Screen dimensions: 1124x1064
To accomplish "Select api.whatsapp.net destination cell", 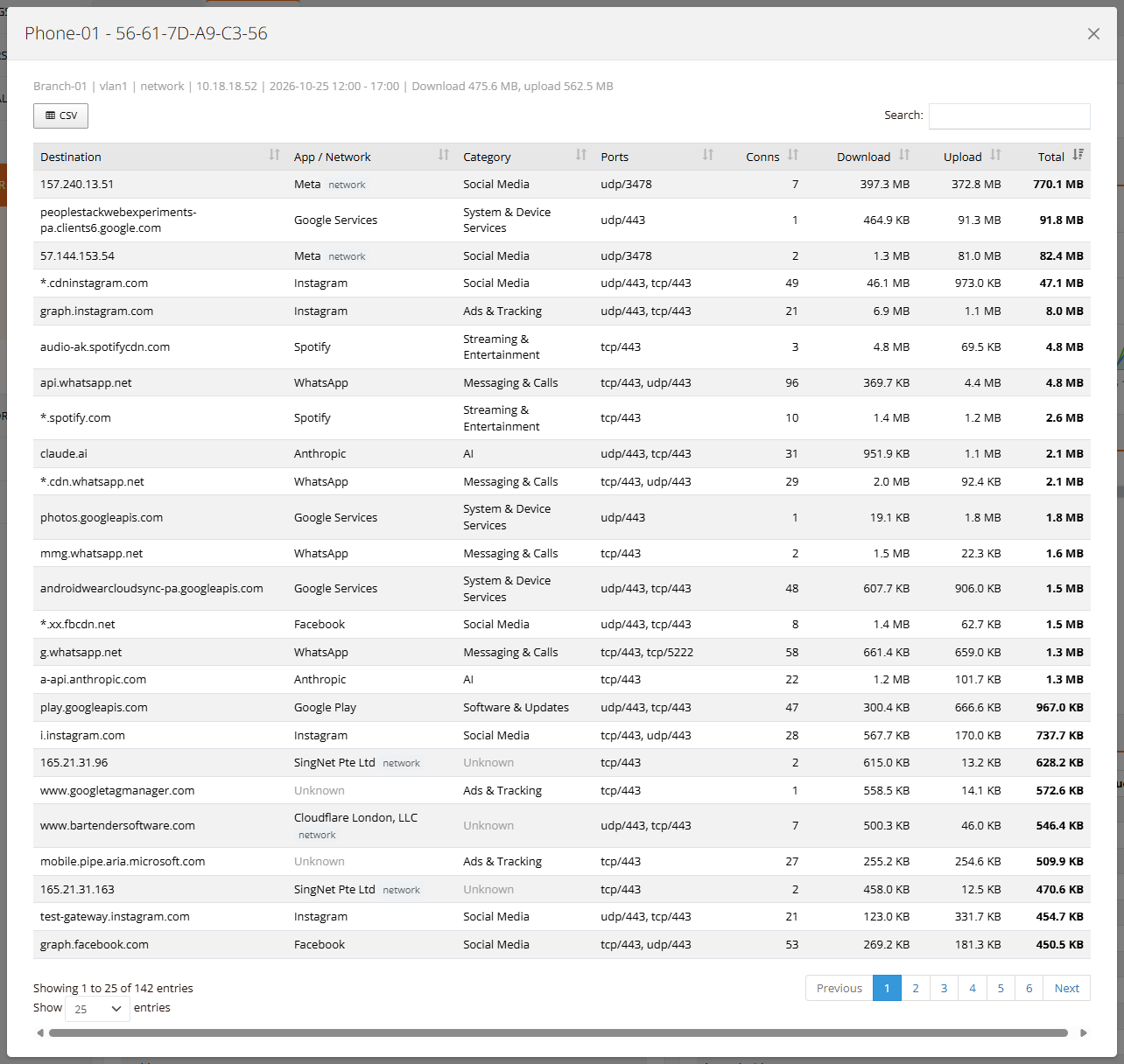I will point(86,382).
